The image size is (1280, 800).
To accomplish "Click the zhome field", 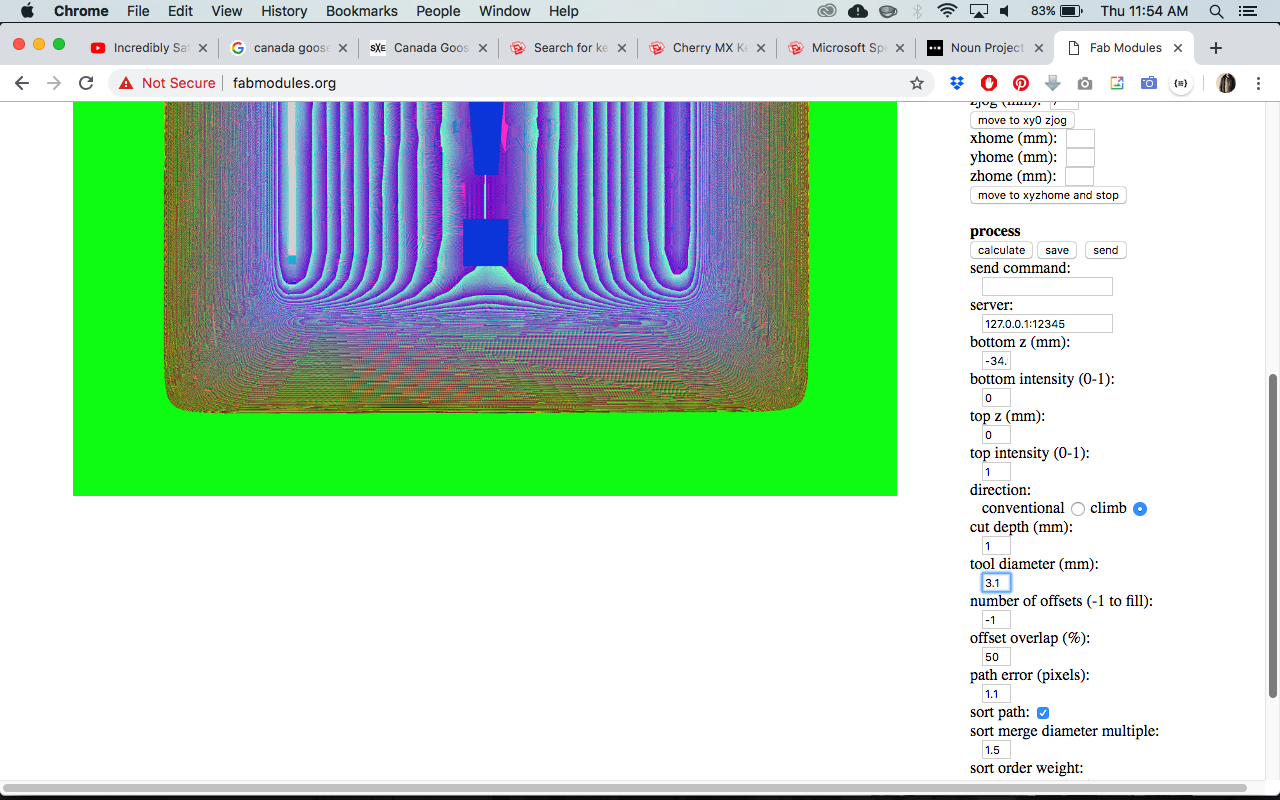I will click(x=1079, y=177).
